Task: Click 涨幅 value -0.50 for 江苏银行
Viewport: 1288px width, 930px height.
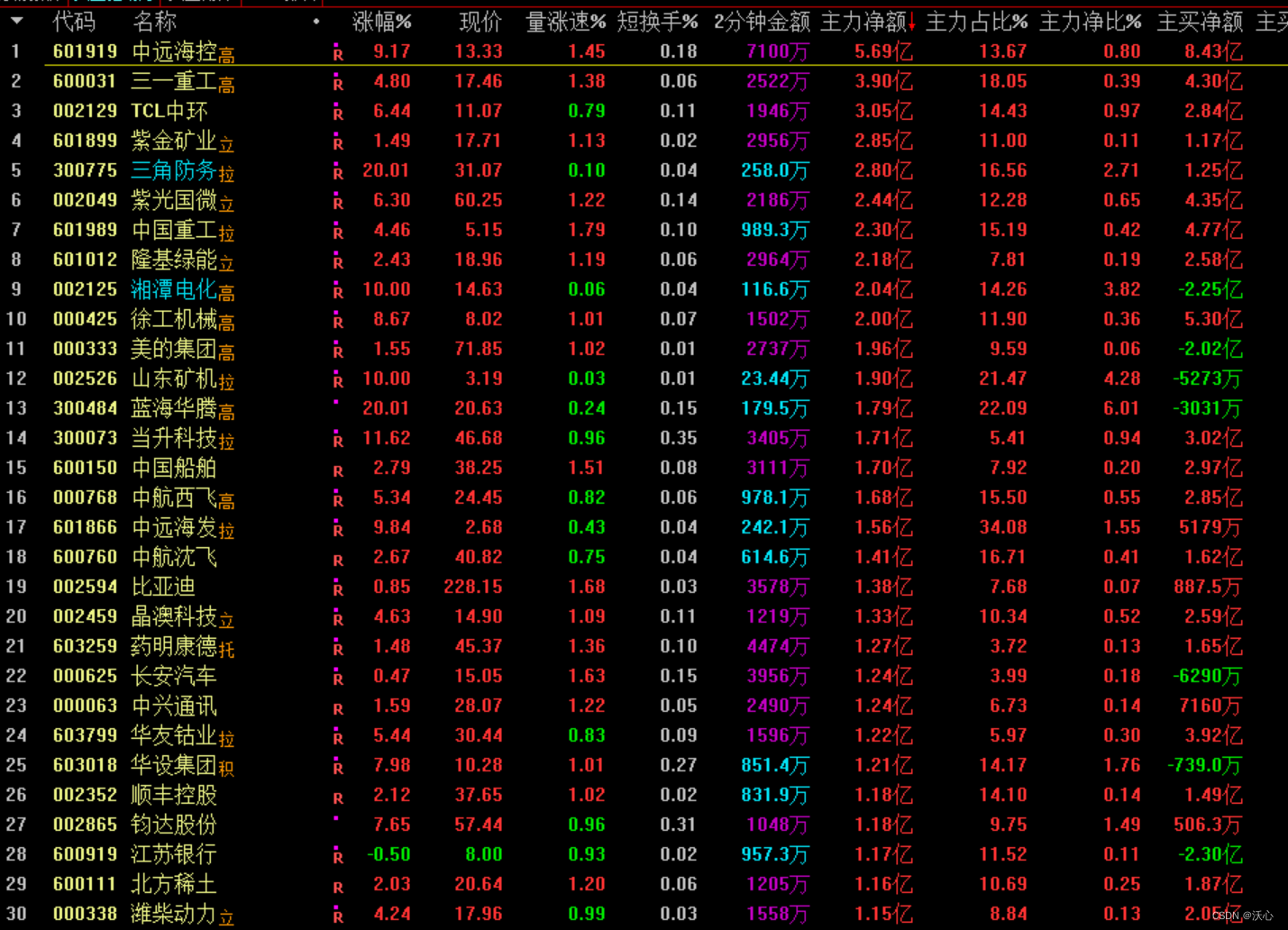Action: click(x=388, y=855)
